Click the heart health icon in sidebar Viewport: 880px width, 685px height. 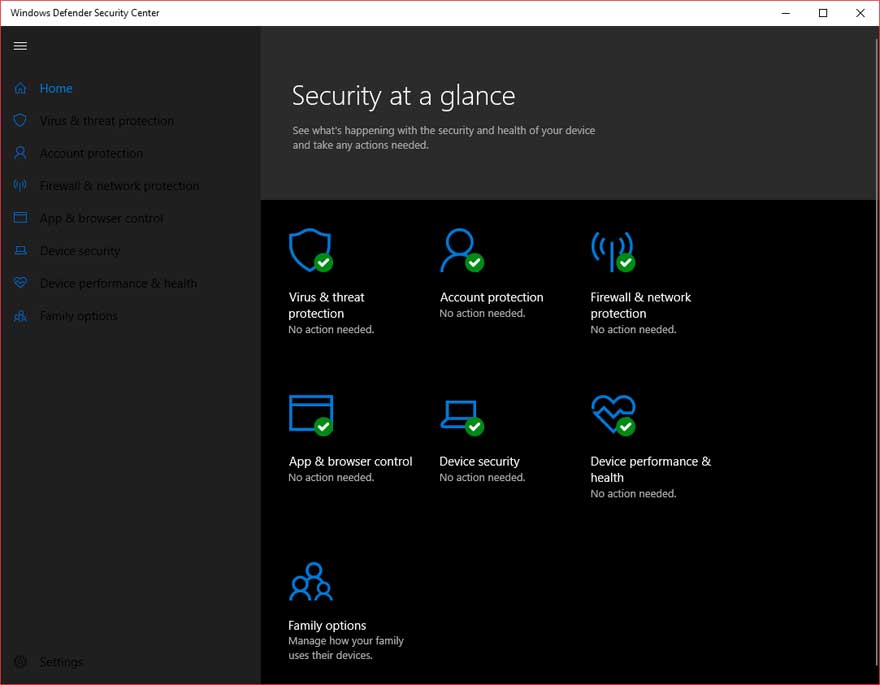point(20,283)
